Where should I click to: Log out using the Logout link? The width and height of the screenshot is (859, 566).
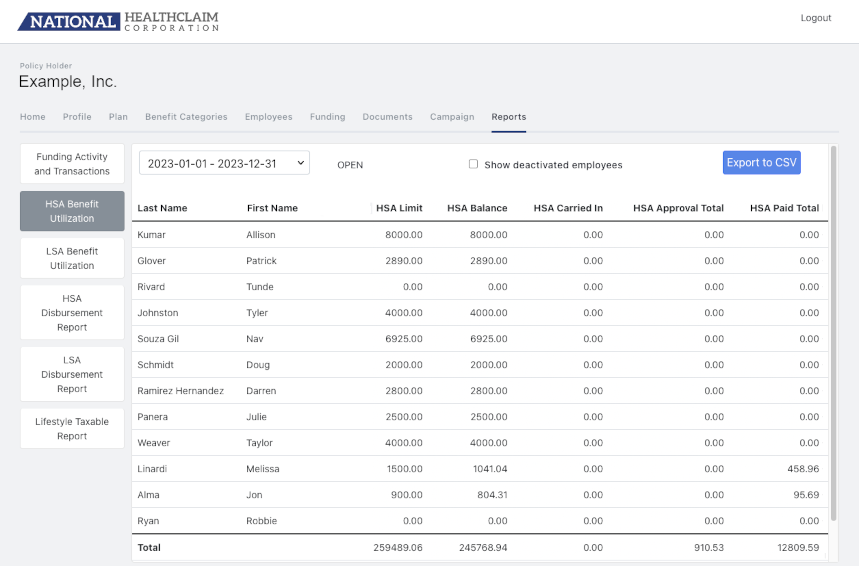(815, 18)
